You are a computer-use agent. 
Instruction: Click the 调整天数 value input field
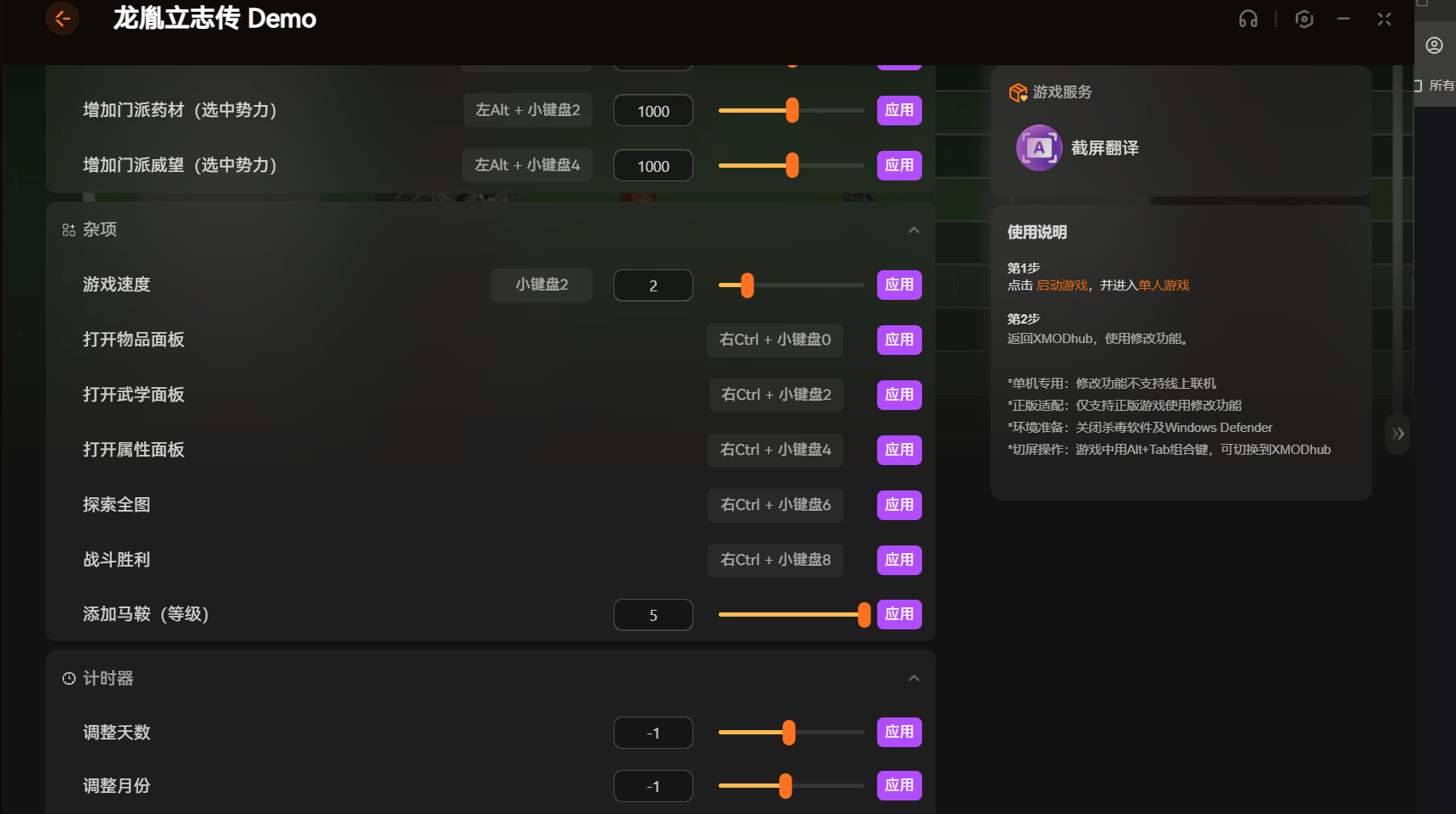coord(653,733)
